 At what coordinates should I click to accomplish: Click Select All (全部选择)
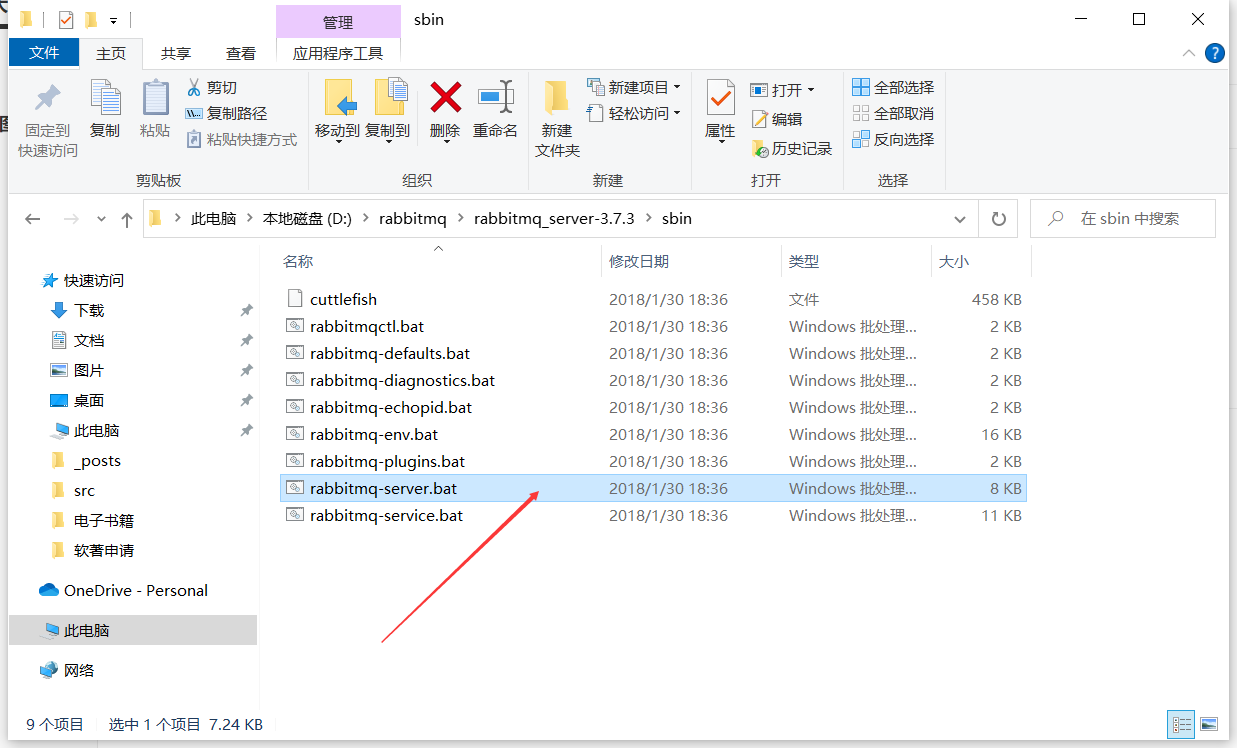click(893, 87)
